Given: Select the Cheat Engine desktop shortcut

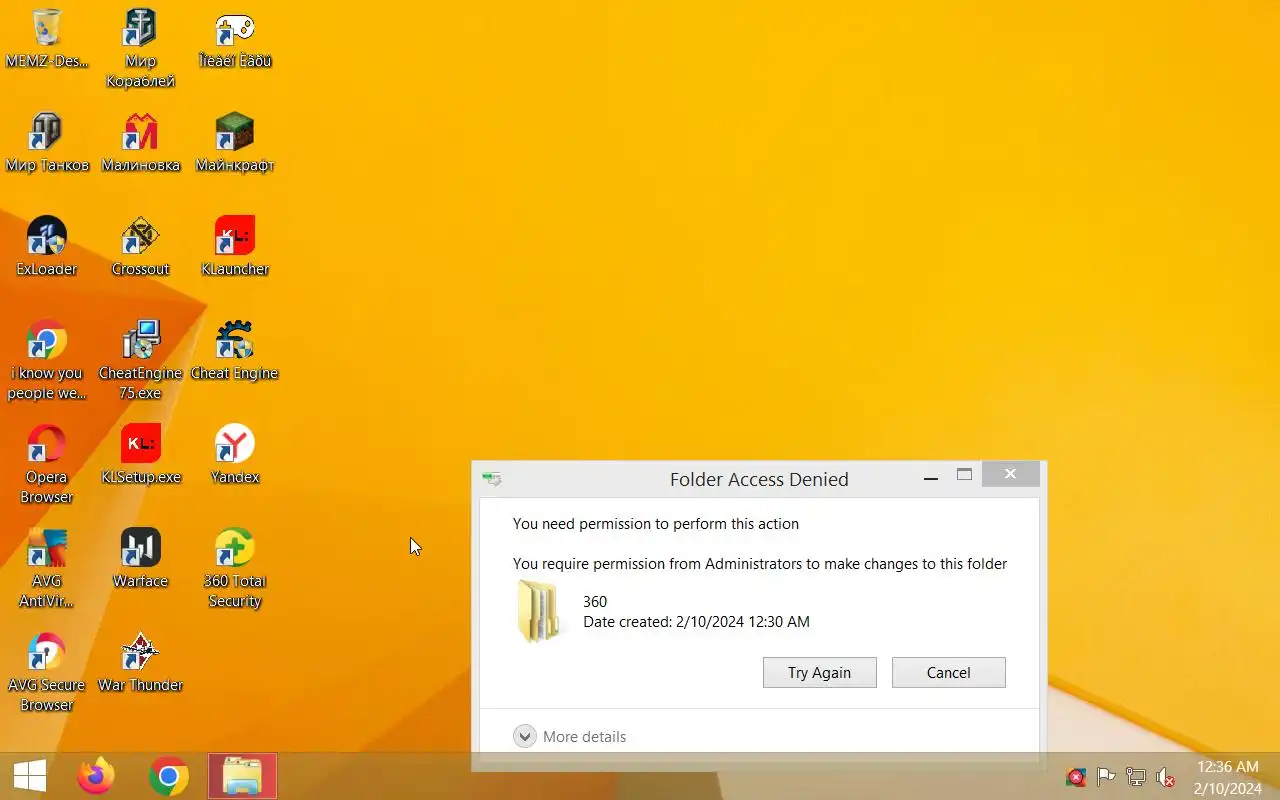Looking at the screenshot, I should (234, 351).
